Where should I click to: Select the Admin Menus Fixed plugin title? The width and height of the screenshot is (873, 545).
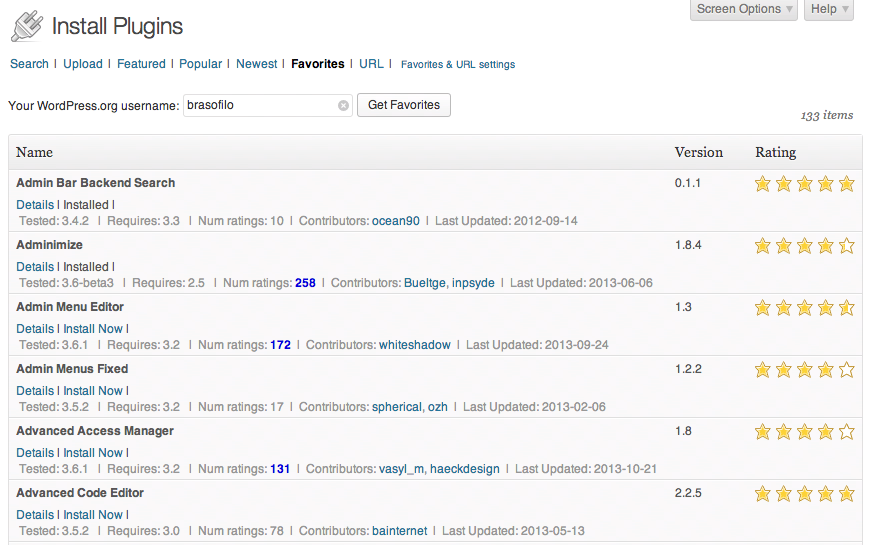[x=72, y=369]
